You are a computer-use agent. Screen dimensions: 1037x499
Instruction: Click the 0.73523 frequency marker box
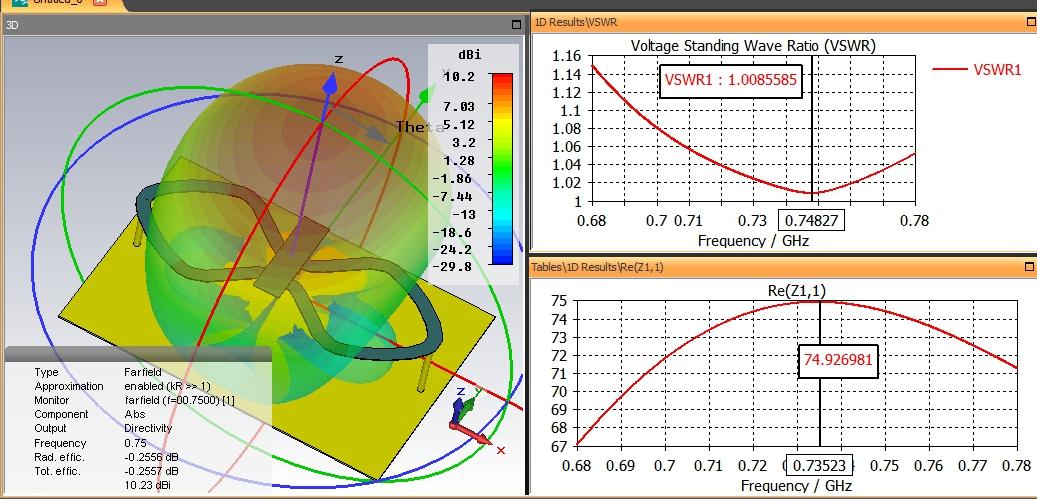pyautogui.click(x=819, y=465)
